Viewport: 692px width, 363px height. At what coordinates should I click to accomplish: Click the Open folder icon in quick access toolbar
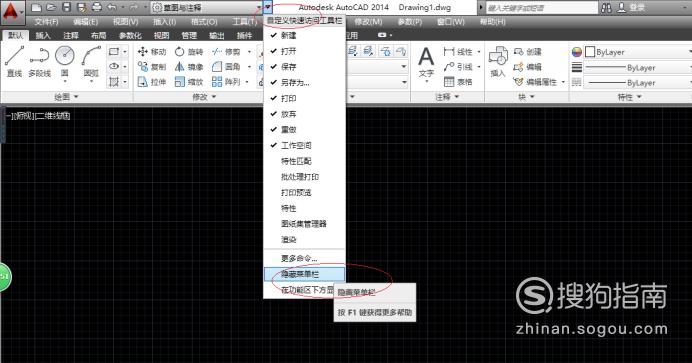coord(51,7)
